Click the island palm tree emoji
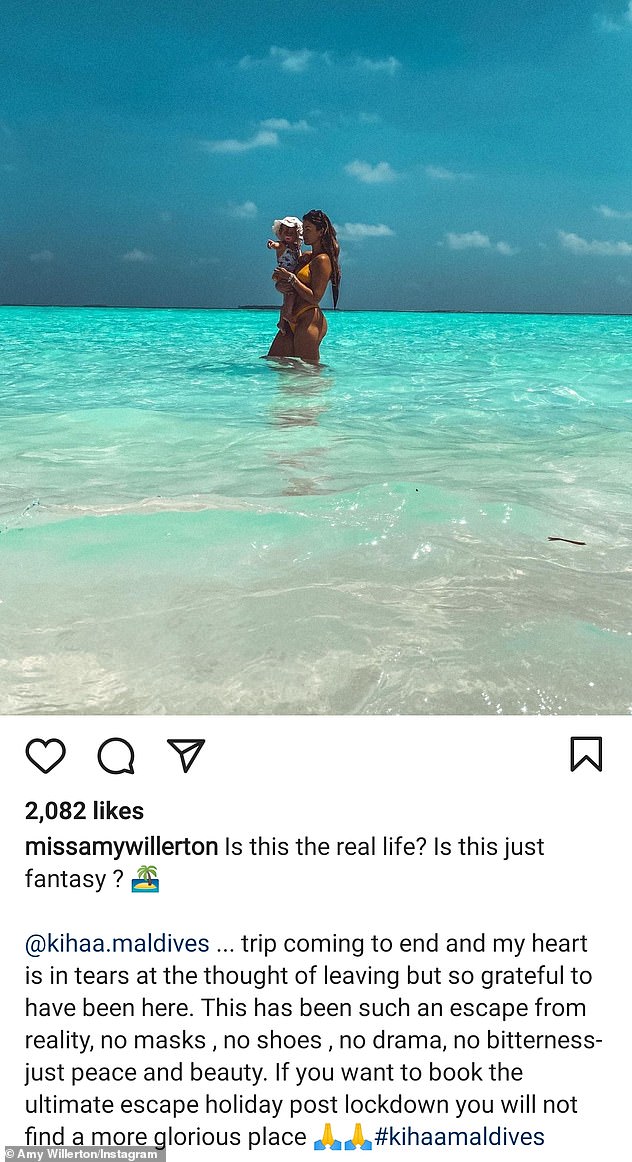Viewport: 632px width, 1162px height. tap(145, 879)
